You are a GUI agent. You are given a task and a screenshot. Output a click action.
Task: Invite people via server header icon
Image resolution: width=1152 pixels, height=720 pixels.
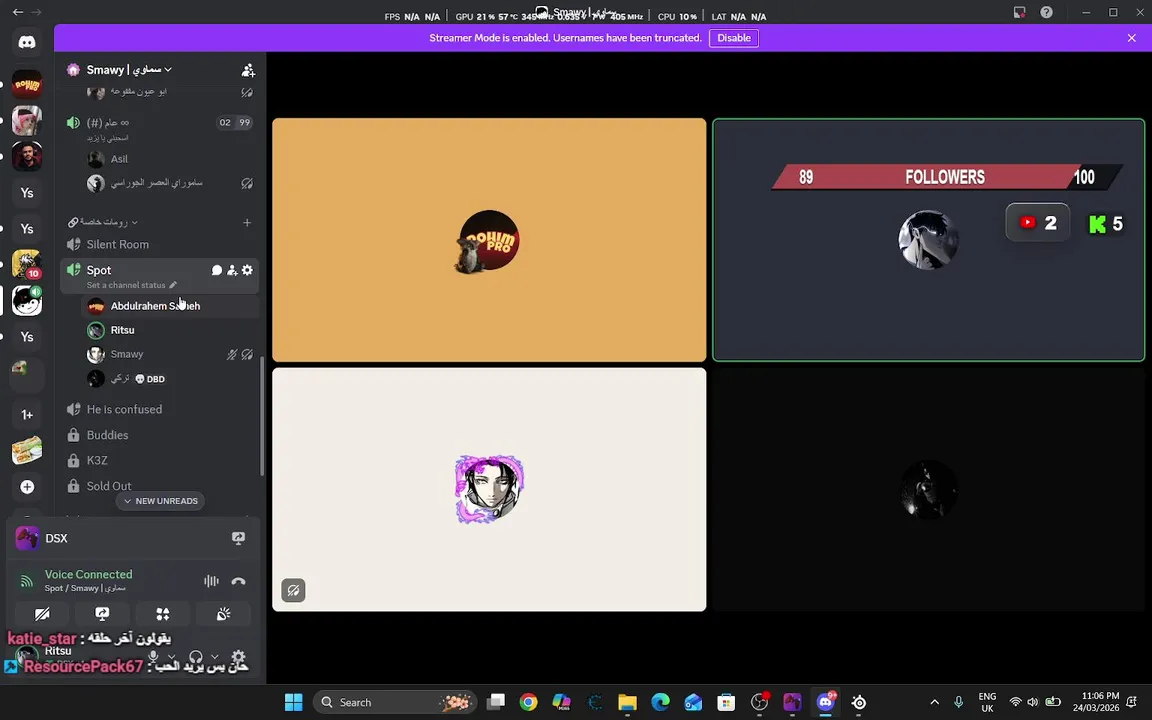click(248, 70)
